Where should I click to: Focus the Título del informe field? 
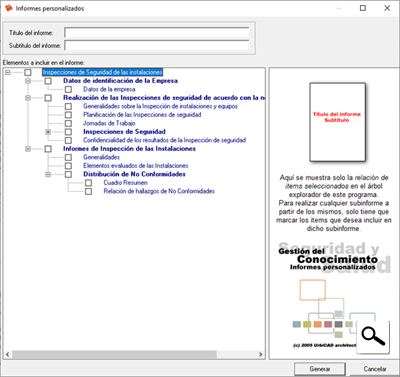click(x=157, y=33)
